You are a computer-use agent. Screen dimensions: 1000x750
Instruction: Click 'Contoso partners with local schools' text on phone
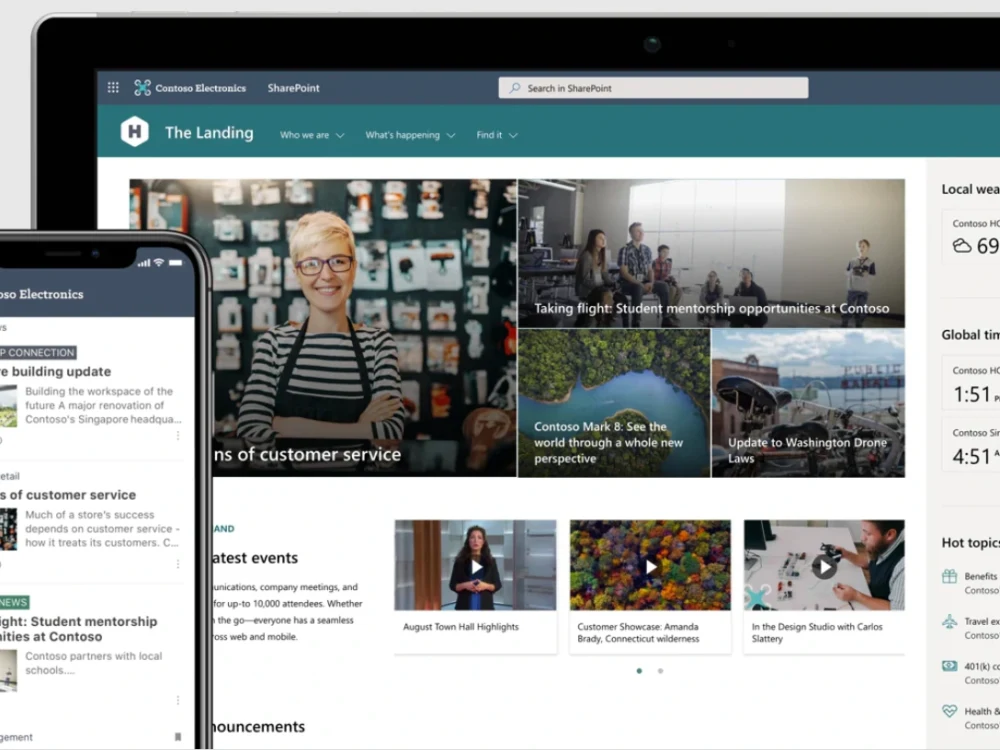(94, 663)
